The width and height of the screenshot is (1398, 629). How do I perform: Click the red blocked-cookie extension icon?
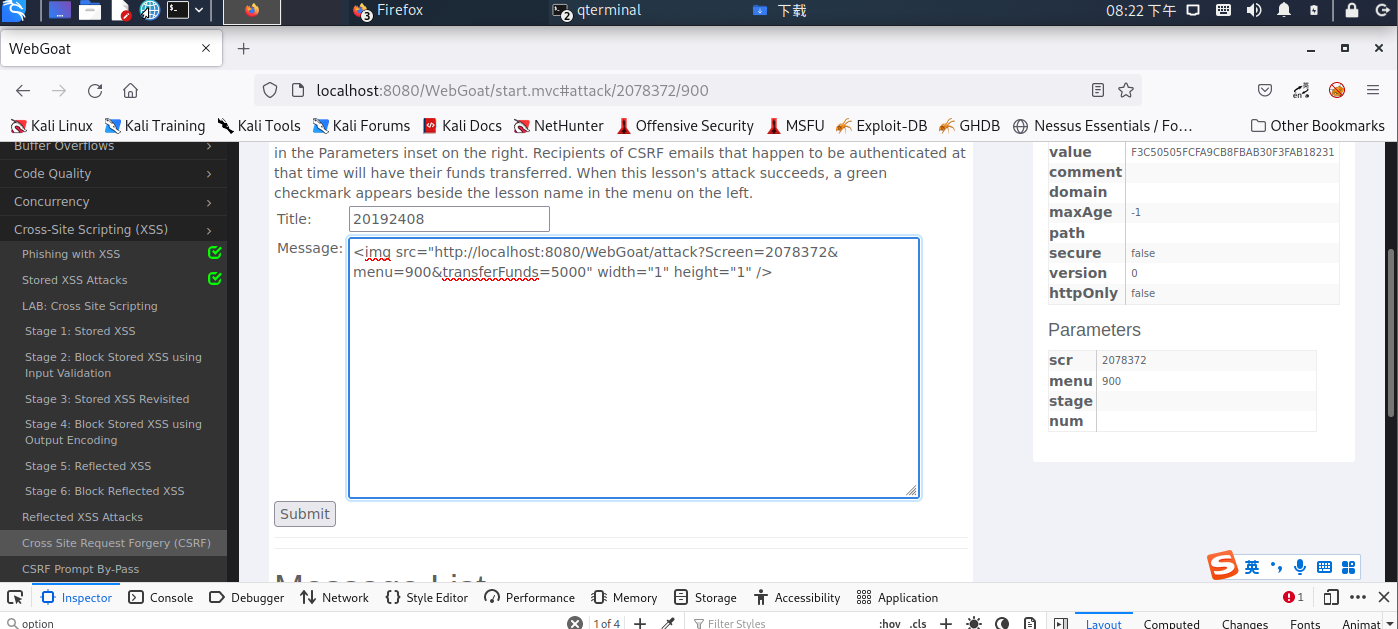(1337, 90)
